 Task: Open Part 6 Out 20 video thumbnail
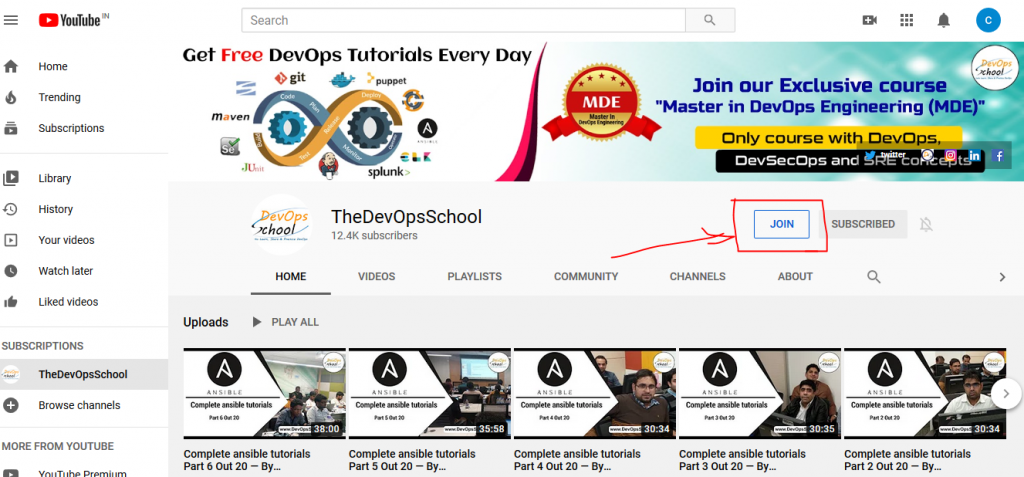coord(264,393)
